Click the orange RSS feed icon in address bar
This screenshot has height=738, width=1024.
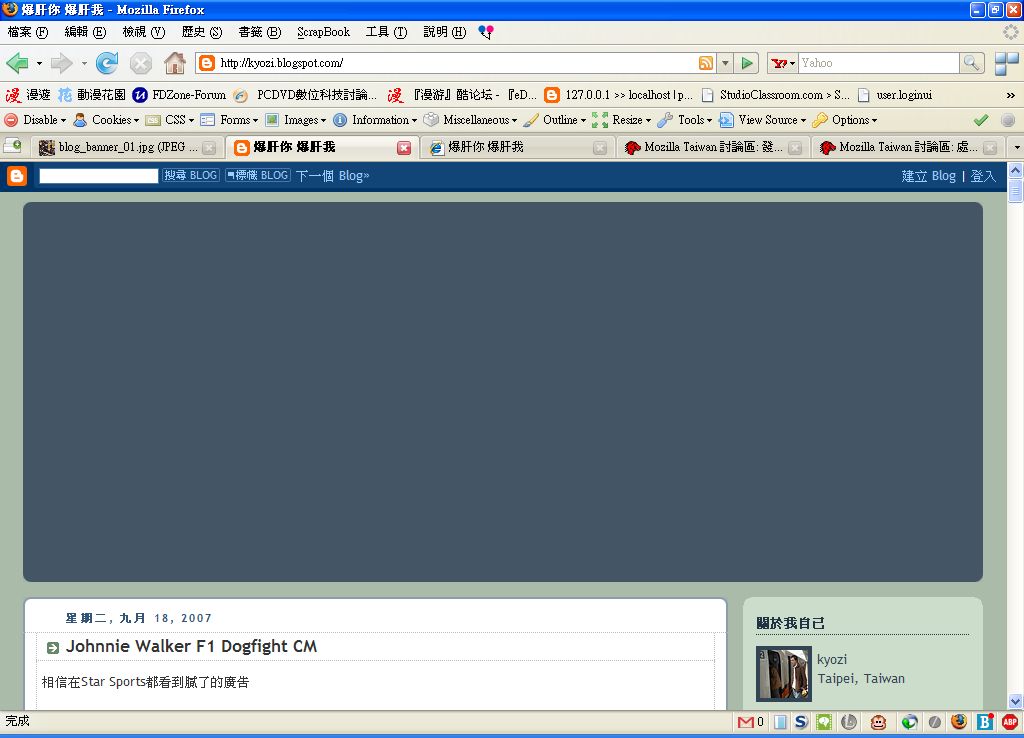point(706,63)
